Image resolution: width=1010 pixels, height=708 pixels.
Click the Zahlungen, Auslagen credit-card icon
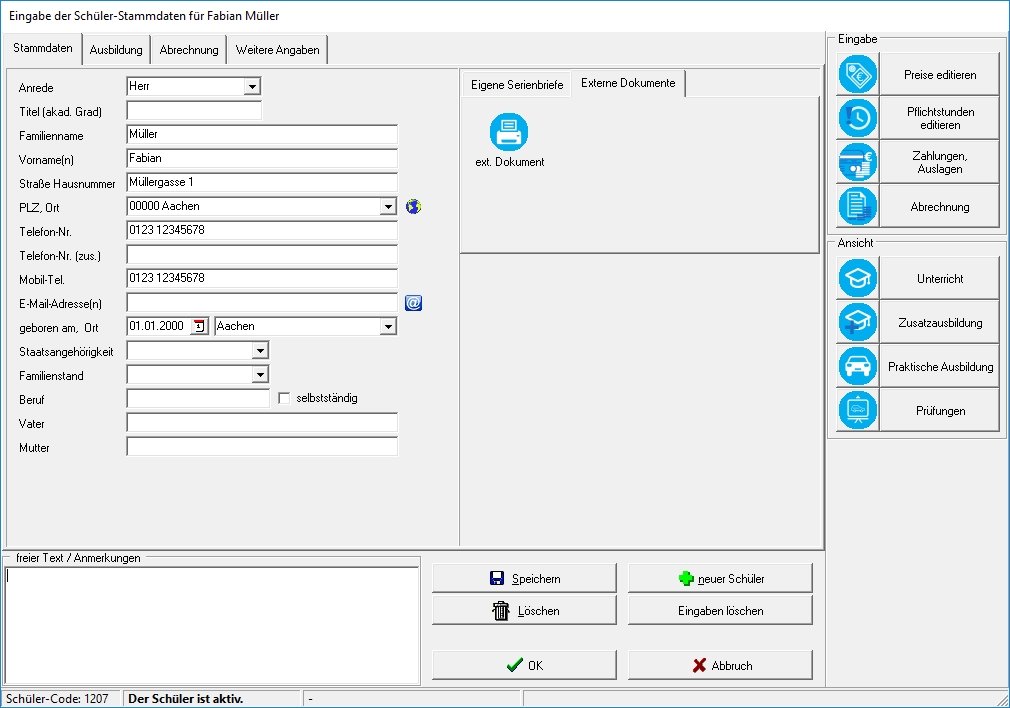[857, 162]
